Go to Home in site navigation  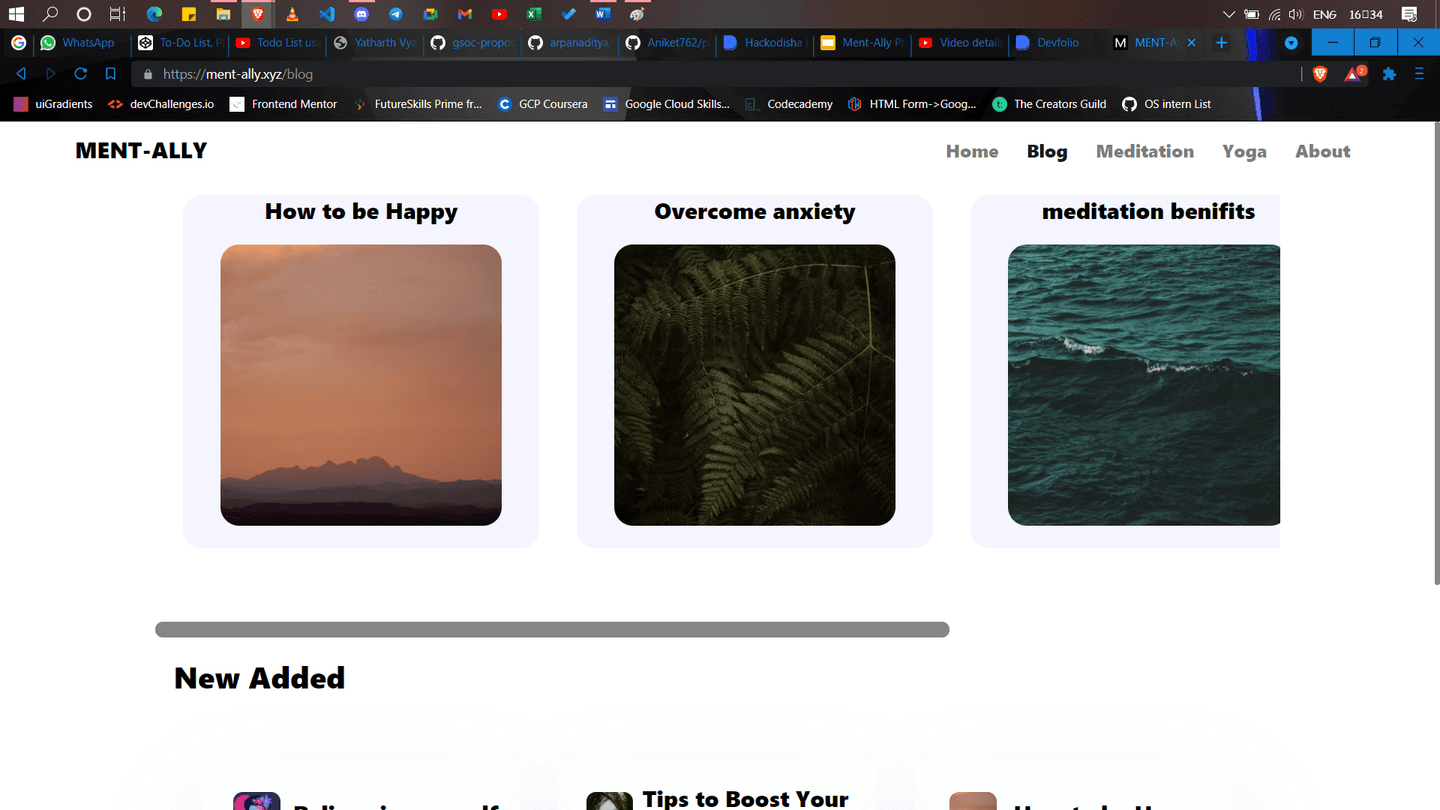pos(972,151)
